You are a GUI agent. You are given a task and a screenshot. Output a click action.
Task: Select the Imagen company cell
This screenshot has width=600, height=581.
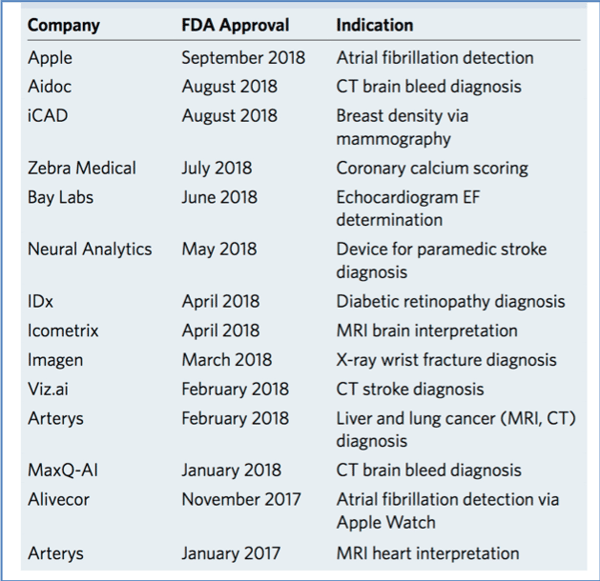pos(55,361)
